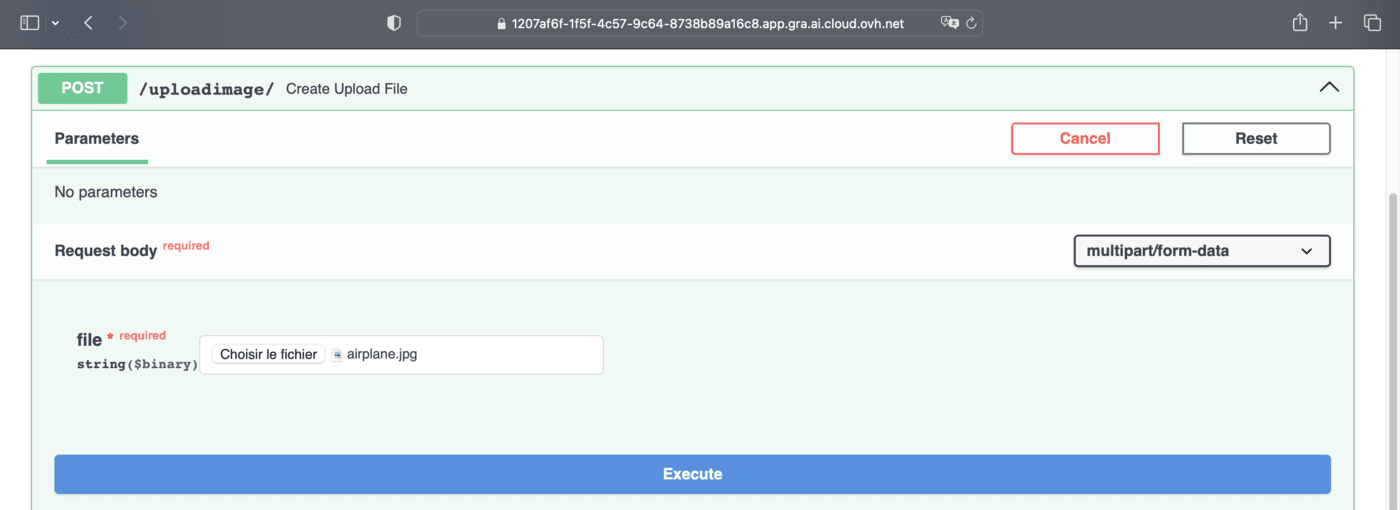Show the tab overview icon
Image resolution: width=1400 pixels, height=510 pixels.
pyautogui.click(x=1372, y=22)
